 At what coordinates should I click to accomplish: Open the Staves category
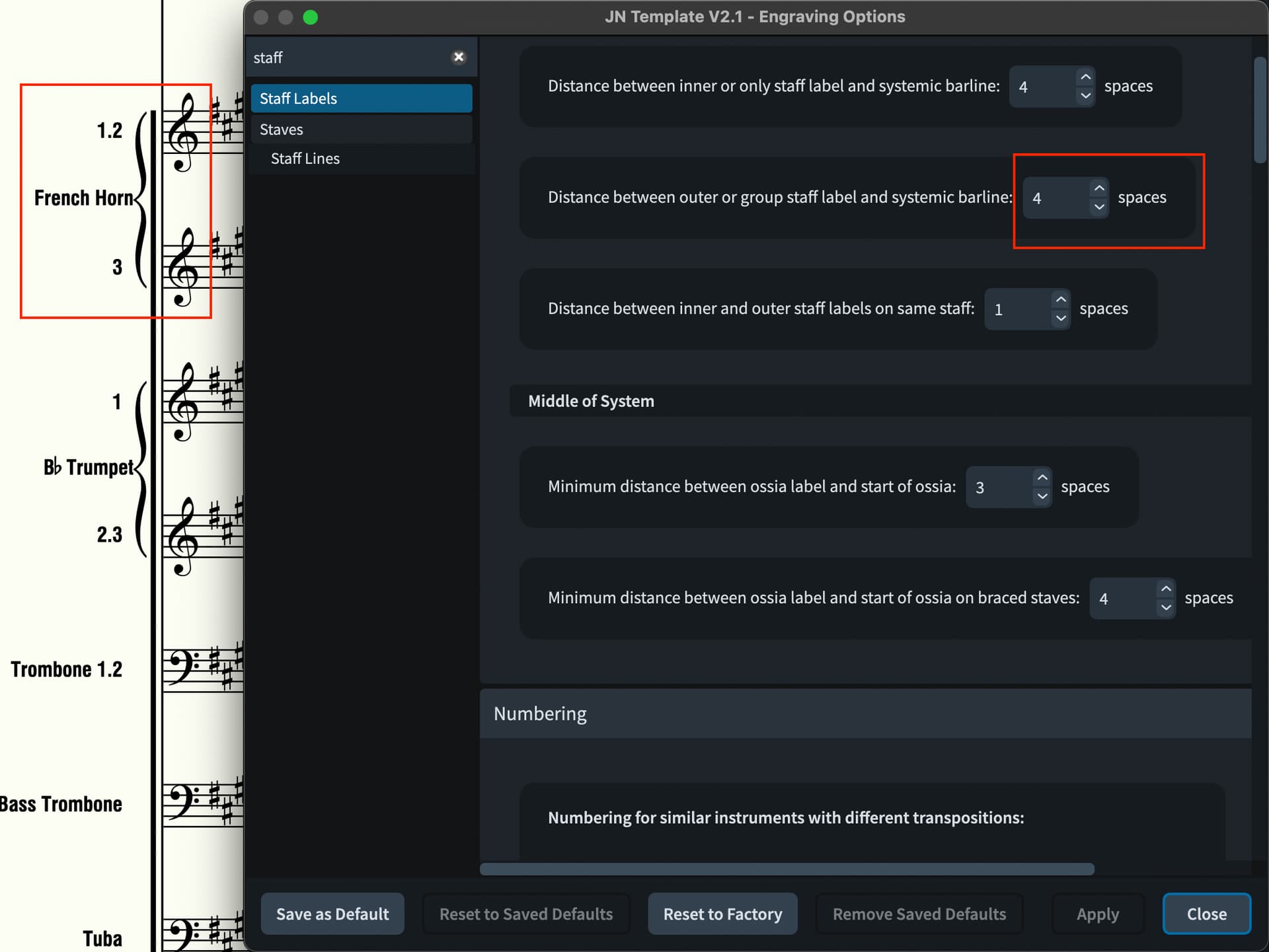[x=361, y=129]
